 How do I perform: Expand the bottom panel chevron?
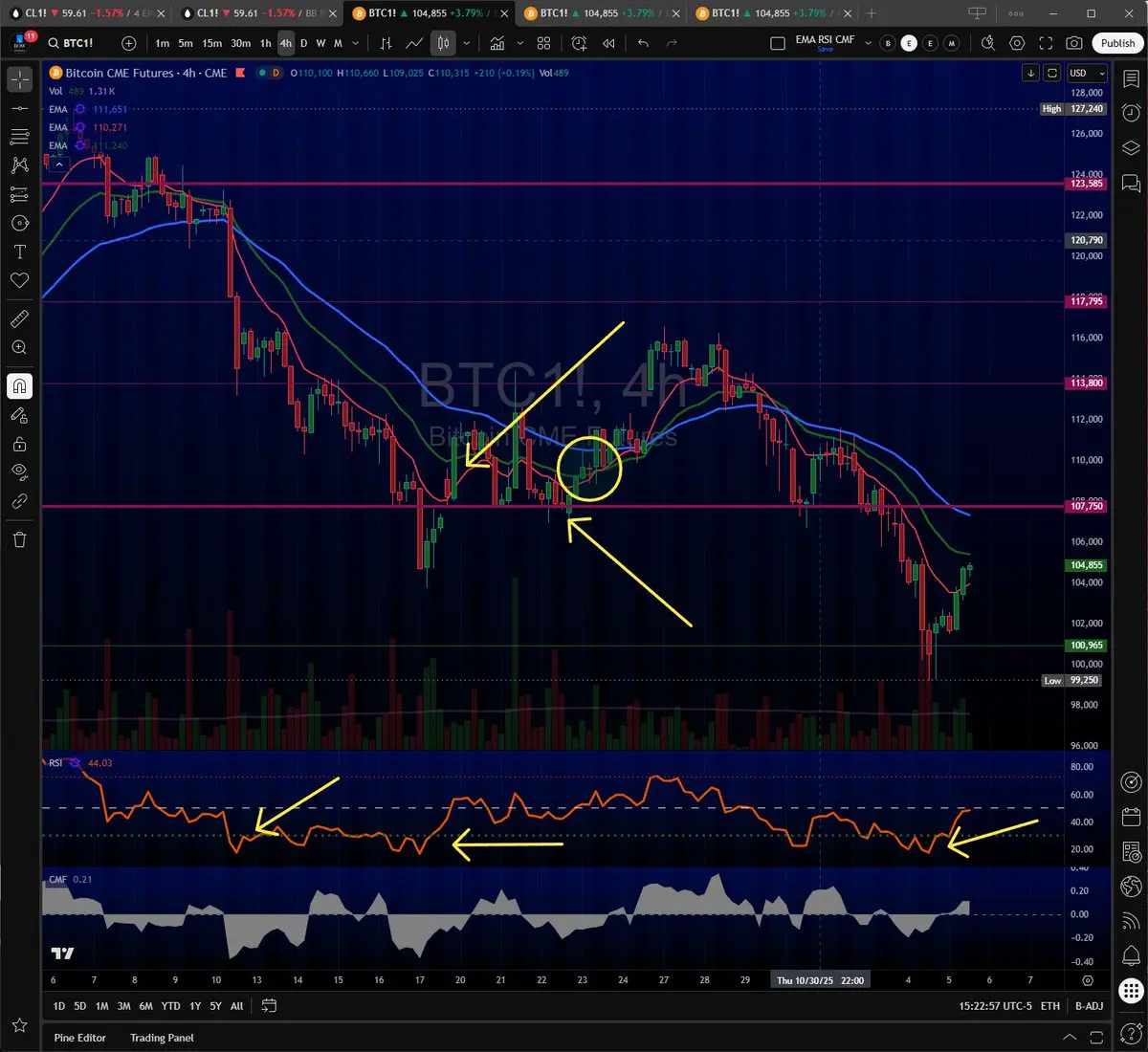click(x=1070, y=1038)
